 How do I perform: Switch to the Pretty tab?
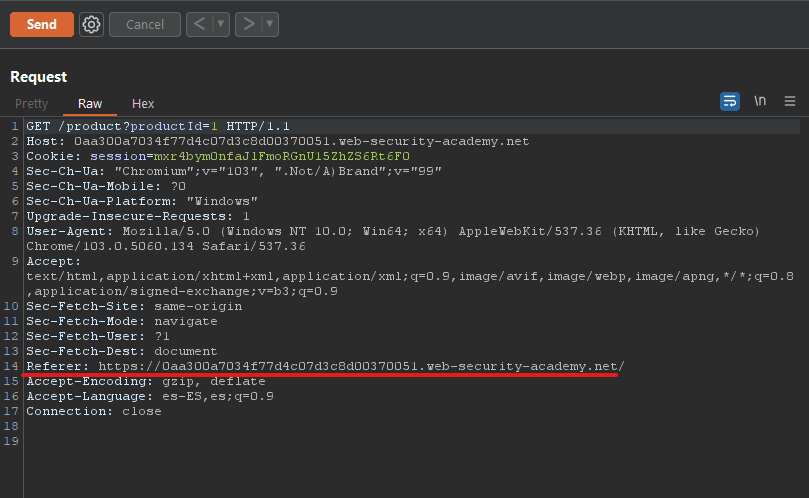pos(31,104)
